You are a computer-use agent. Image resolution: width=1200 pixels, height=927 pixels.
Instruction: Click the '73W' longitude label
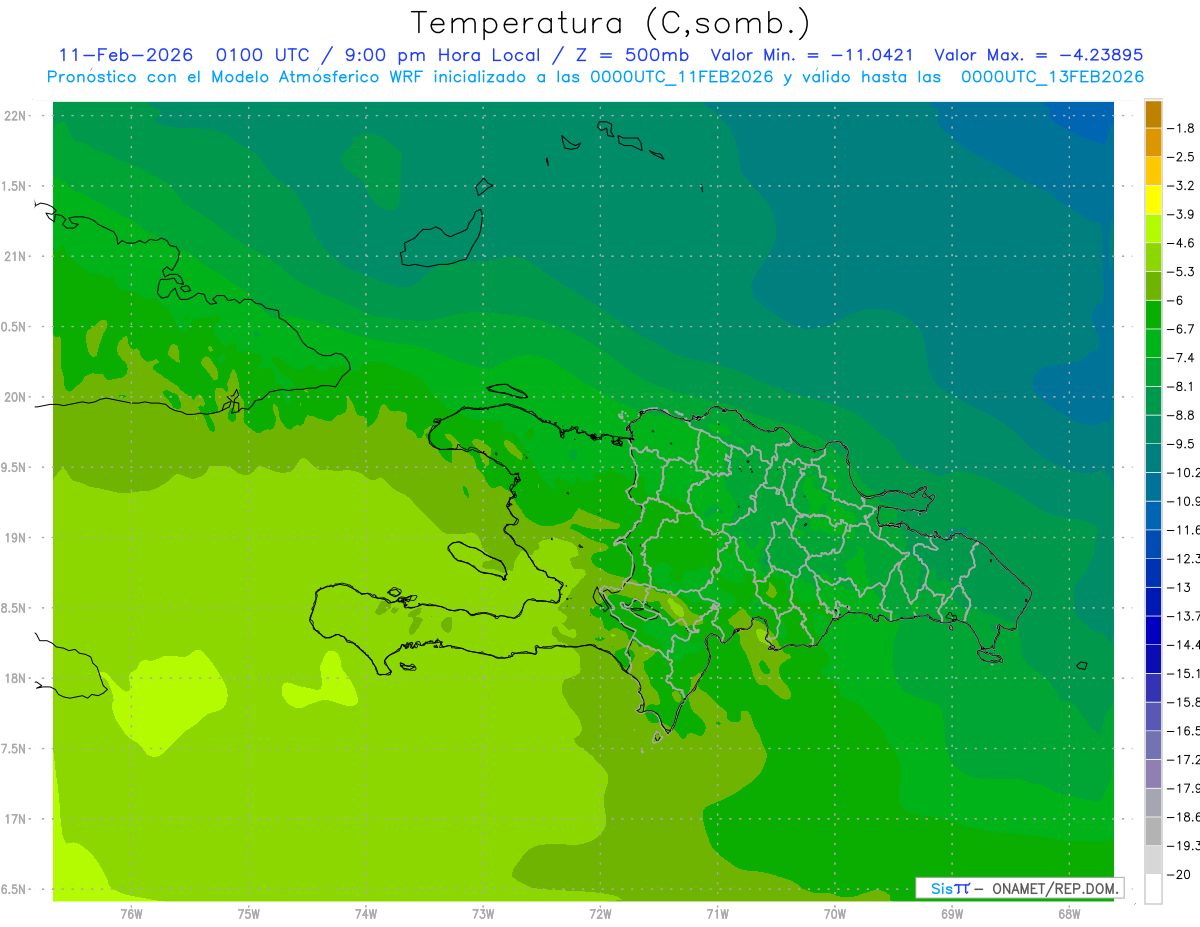click(x=483, y=913)
